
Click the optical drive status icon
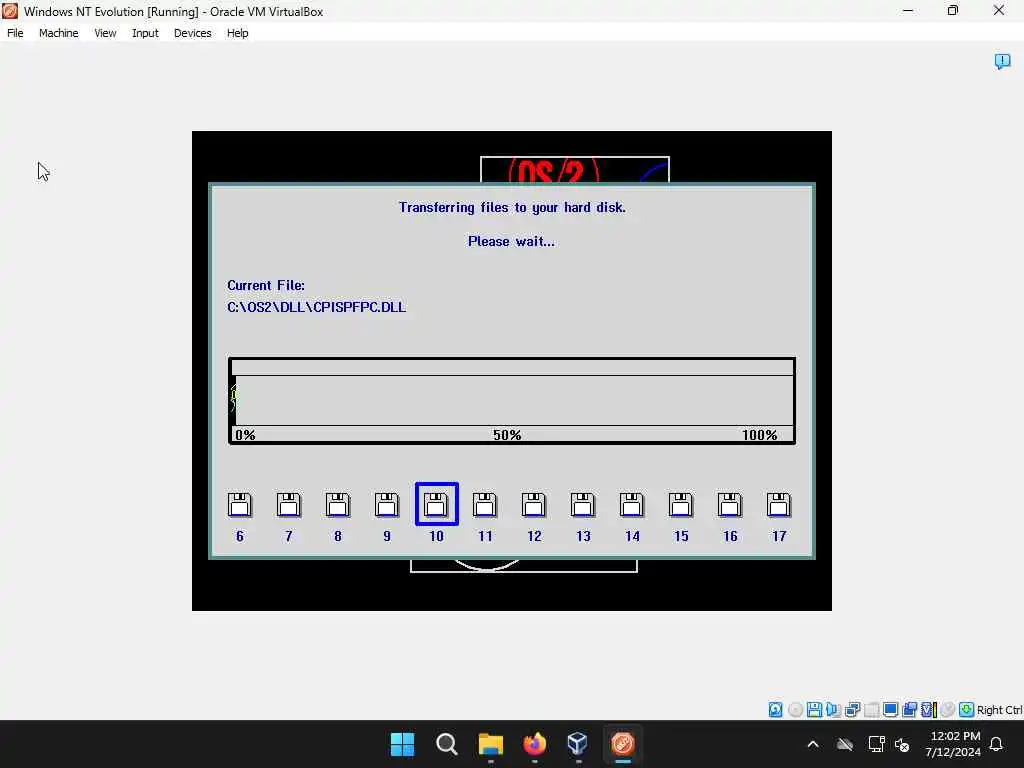[795, 709]
